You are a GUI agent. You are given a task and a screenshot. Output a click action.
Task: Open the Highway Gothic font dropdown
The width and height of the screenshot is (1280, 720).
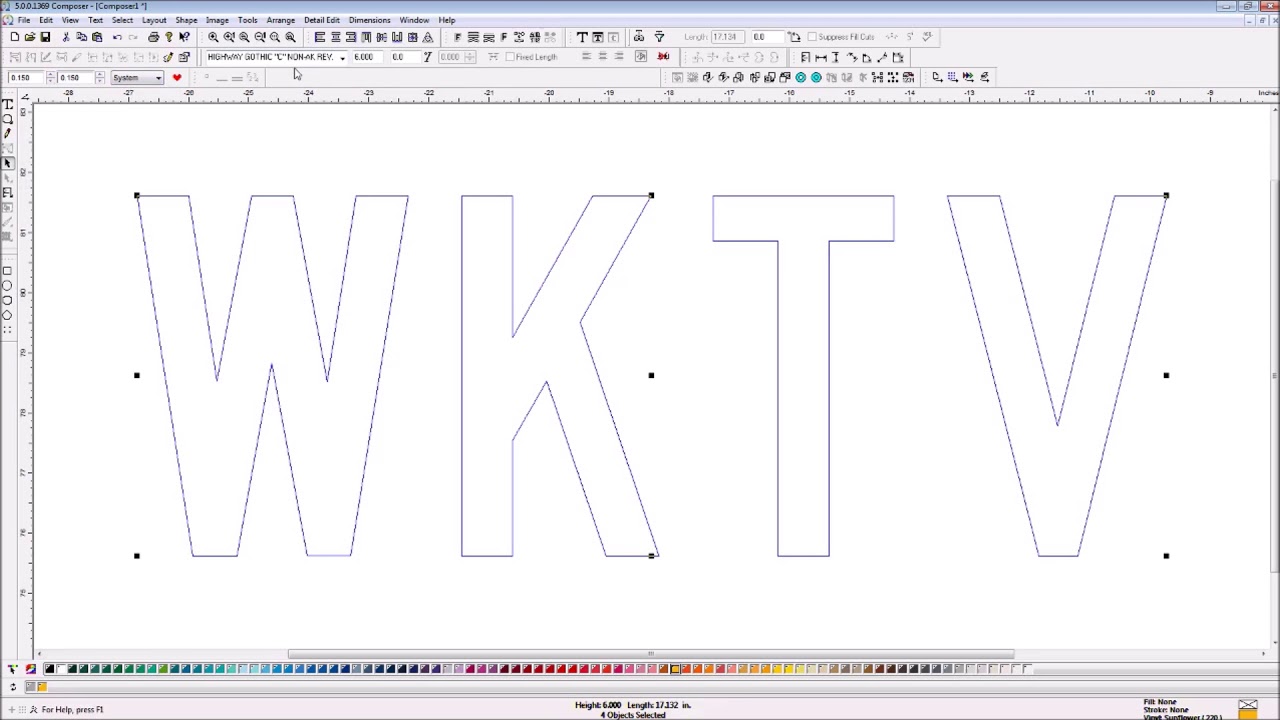point(342,57)
